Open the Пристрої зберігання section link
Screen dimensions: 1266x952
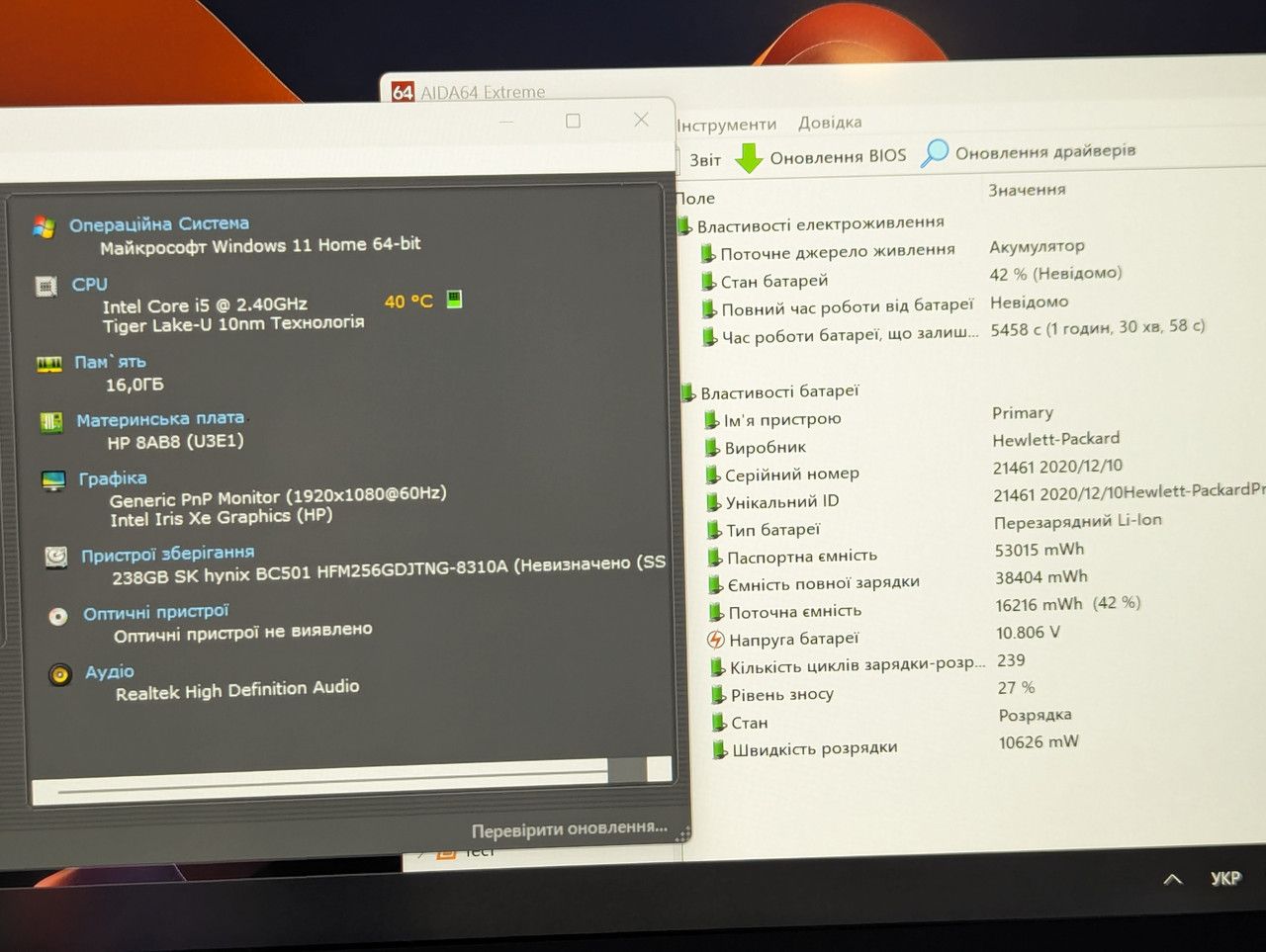(x=168, y=554)
